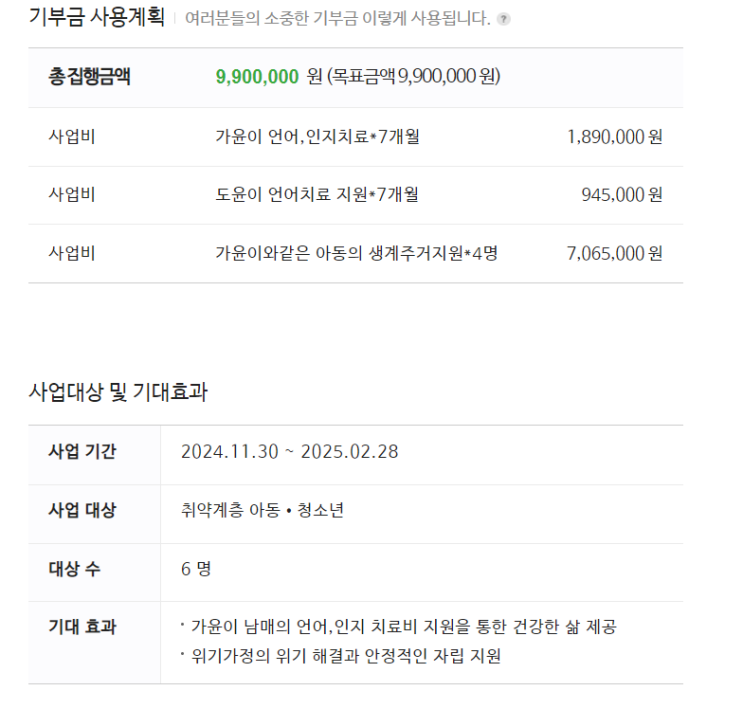Click the 7,065,000 원 amount

(615, 254)
